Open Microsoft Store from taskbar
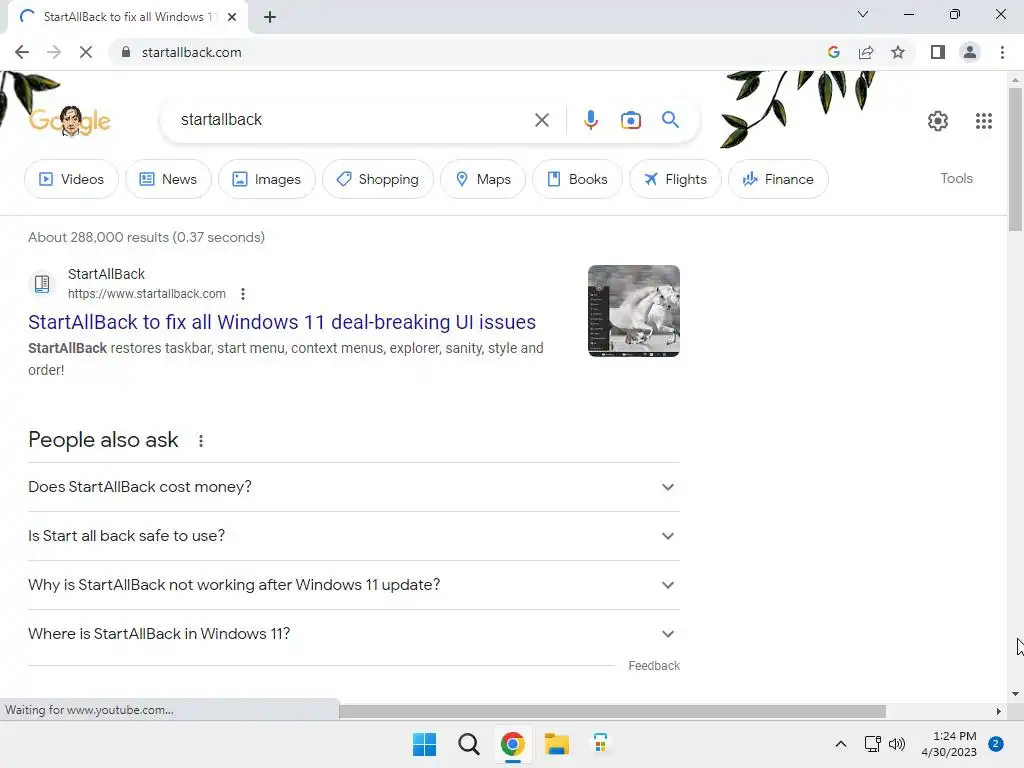The height and width of the screenshot is (768, 1024). coord(600,744)
